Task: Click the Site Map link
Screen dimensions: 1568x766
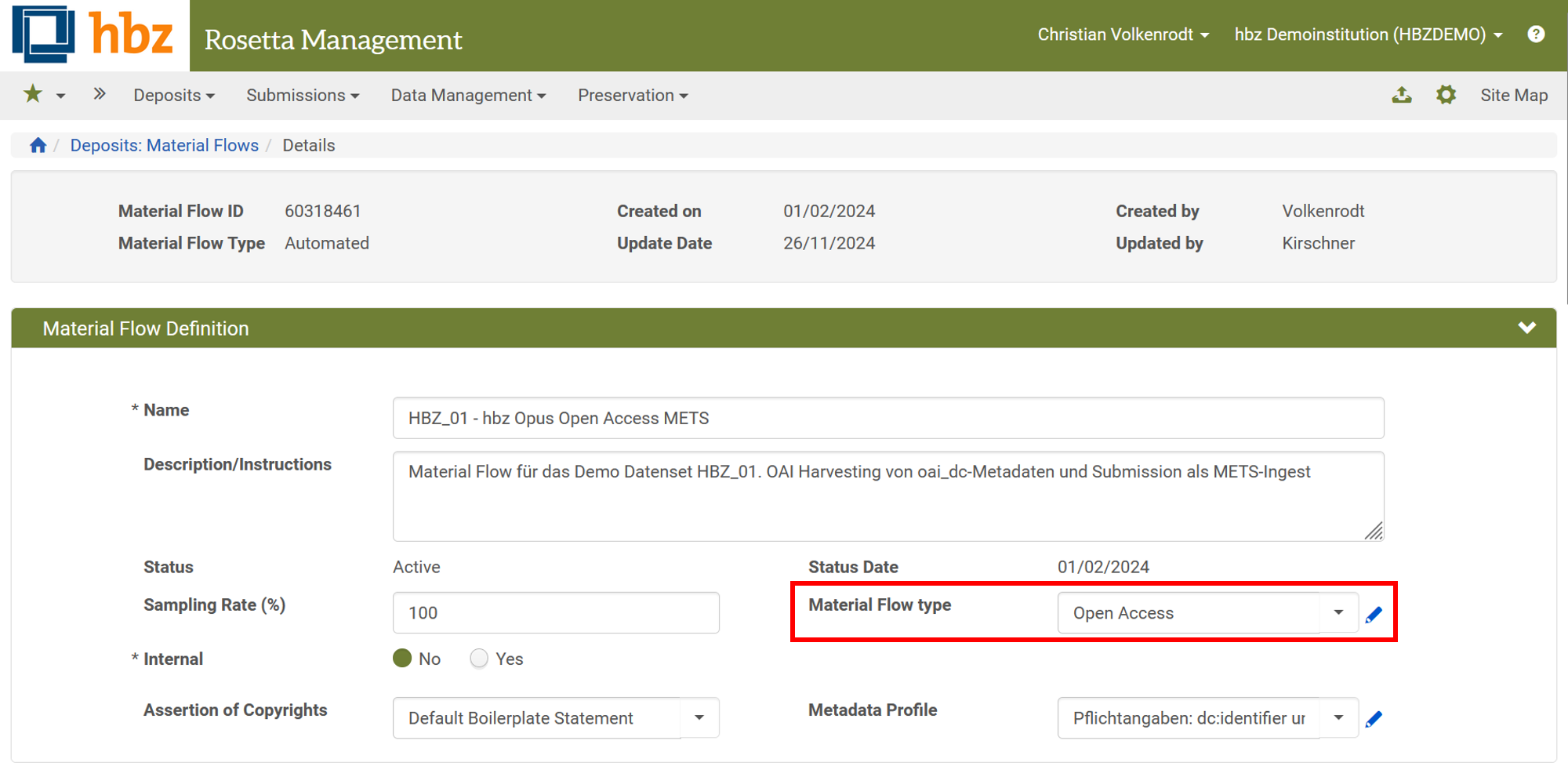Action: point(1514,94)
